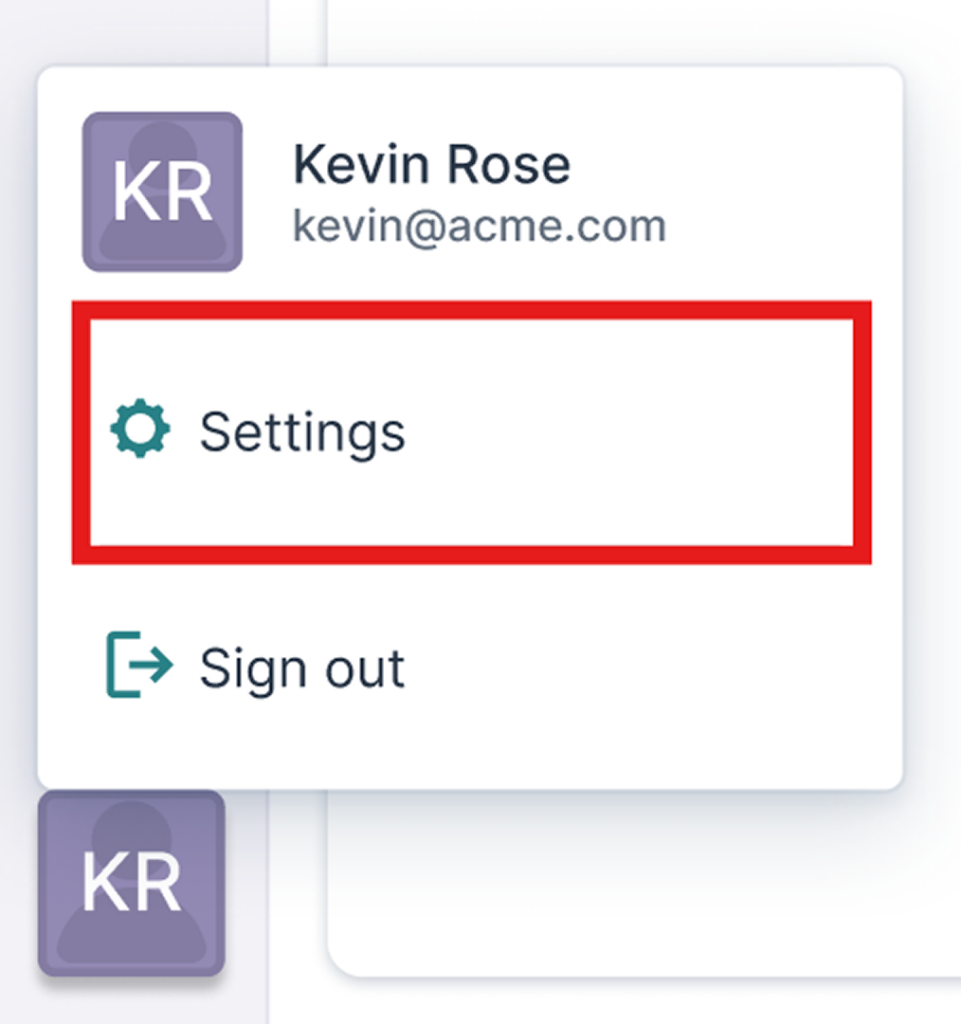Click the gear icon beside Settings

coord(140,430)
